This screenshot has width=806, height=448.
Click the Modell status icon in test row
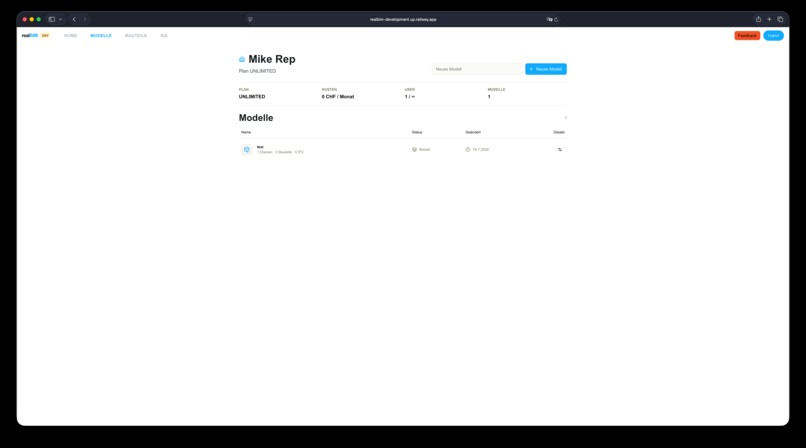[x=414, y=150]
